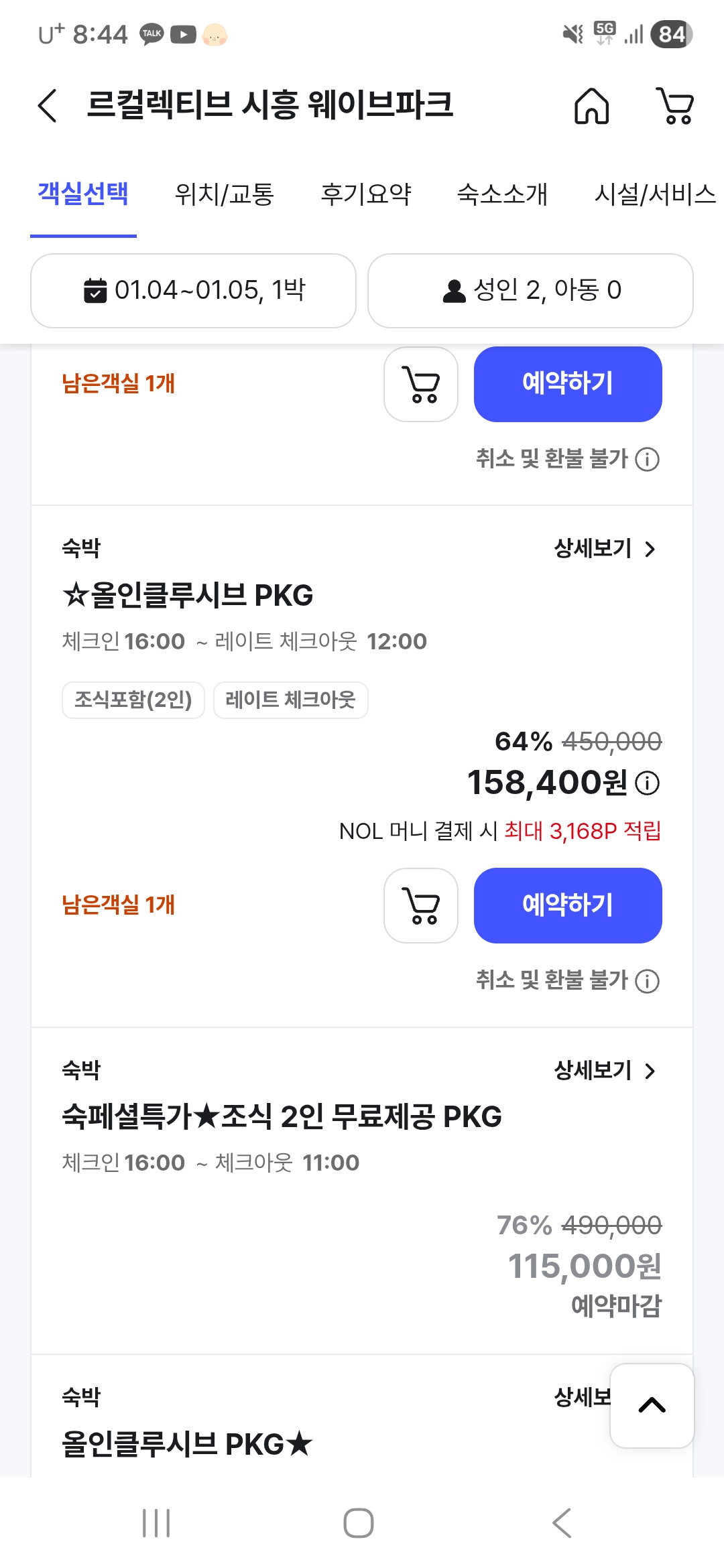
Task: Expand 상세보기 for ☆올인클루시브 PKG
Action: point(605,549)
